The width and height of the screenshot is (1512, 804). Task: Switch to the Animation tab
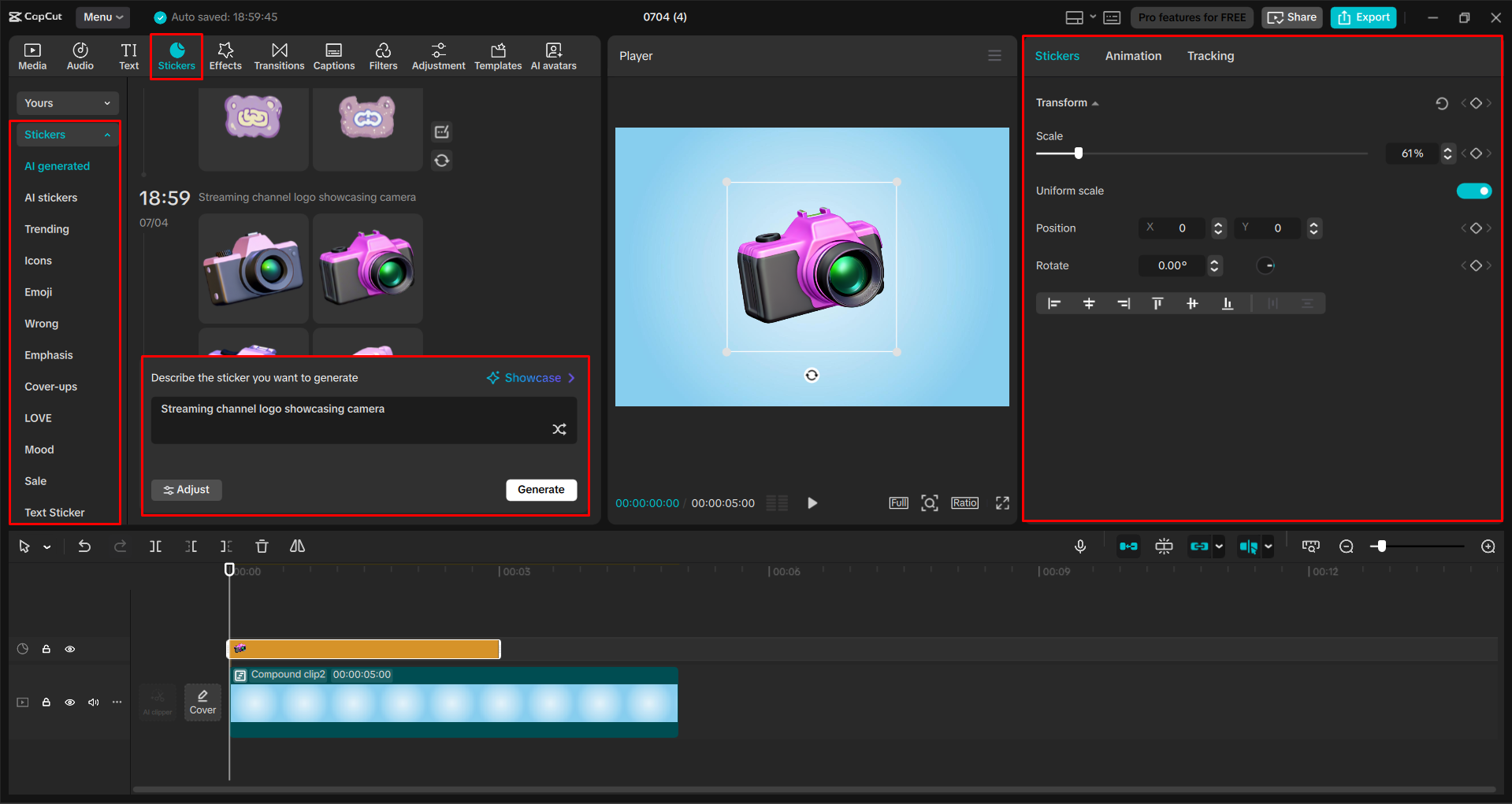pyautogui.click(x=1132, y=55)
